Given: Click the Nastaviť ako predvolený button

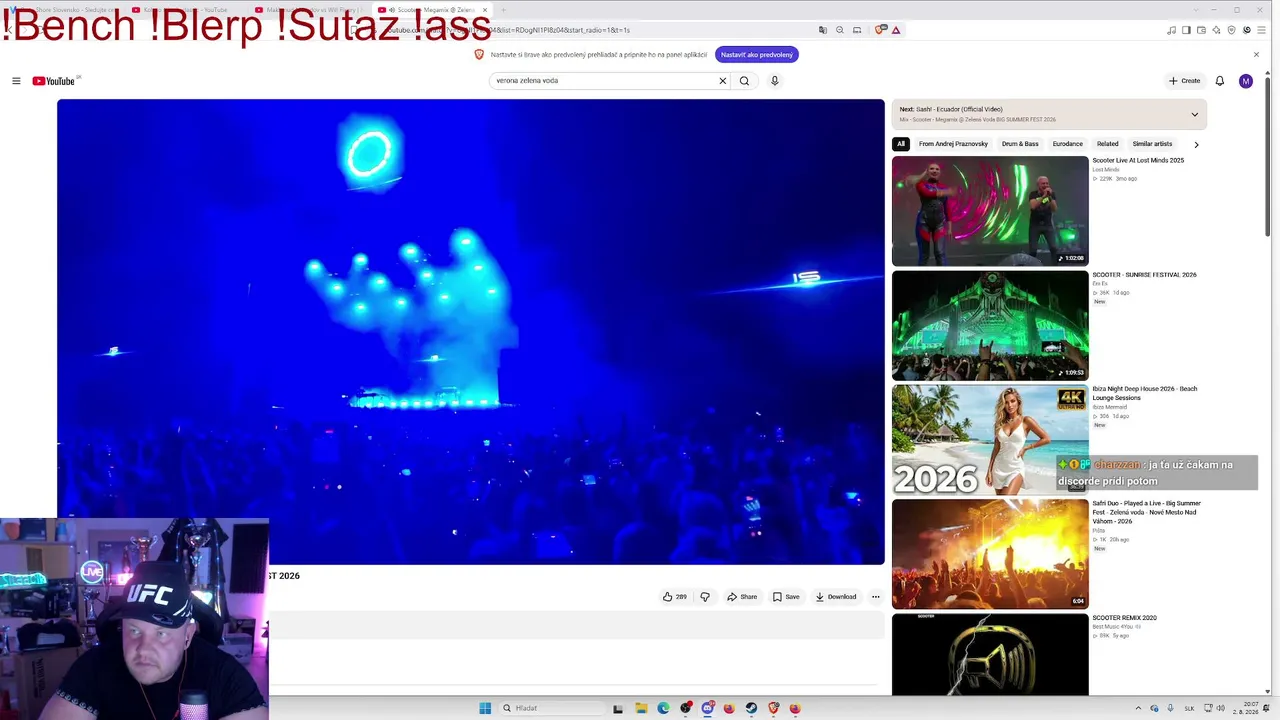Looking at the screenshot, I should tap(757, 55).
